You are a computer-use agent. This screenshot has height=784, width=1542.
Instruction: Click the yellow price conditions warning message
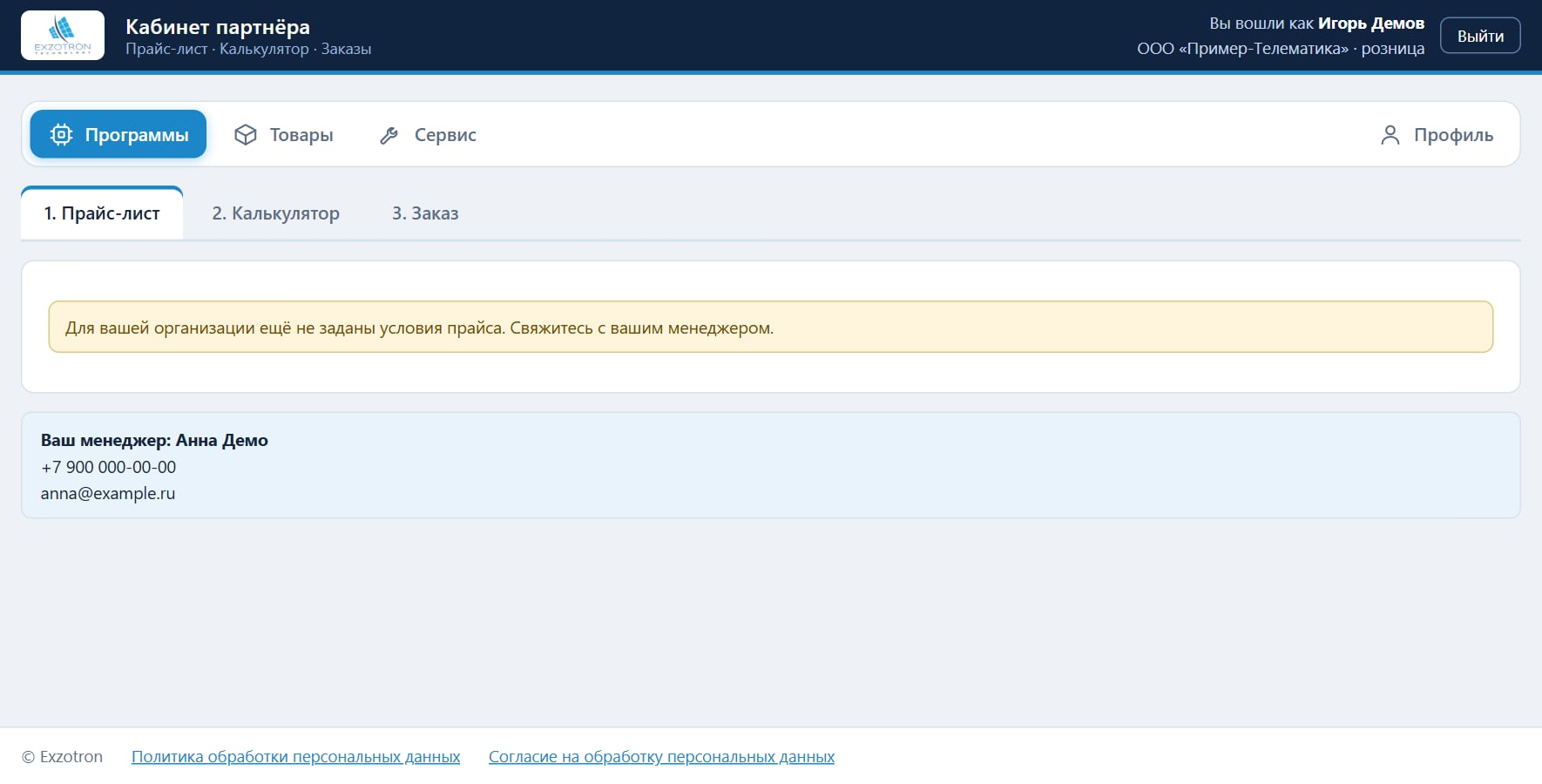pyautogui.click(x=771, y=327)
